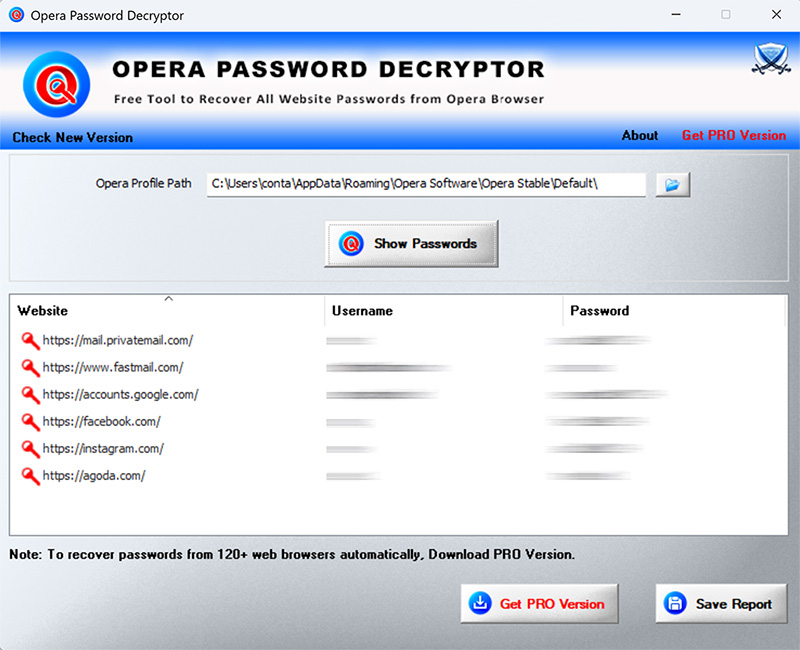Click the Opera Profile Path input field
Viewport: 800px width, 650px height.
pyautogui.click(x=425, y=184)
